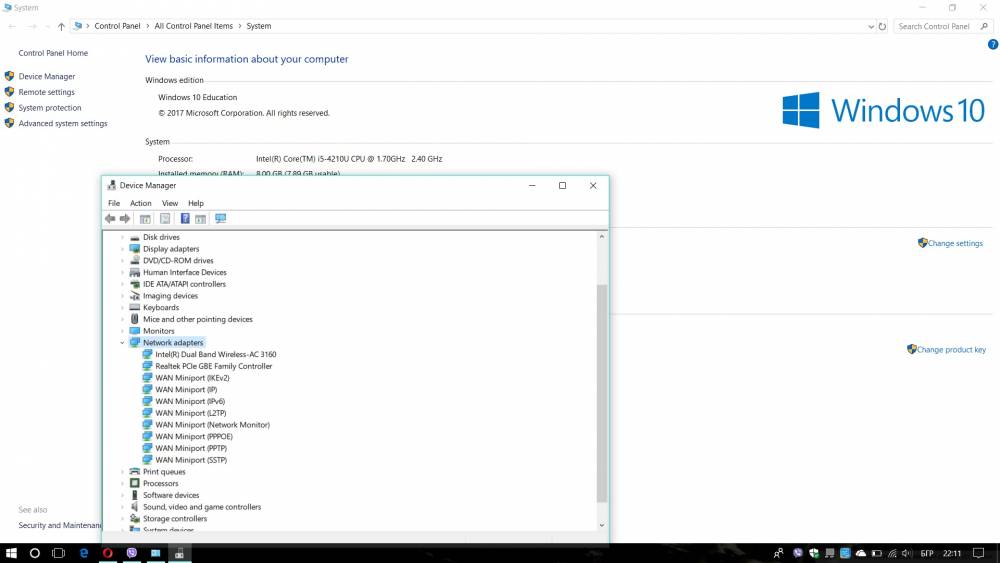Click the DVD/CD-ROM drives icon
This screenshot has height=563, width=1000.
135,260
